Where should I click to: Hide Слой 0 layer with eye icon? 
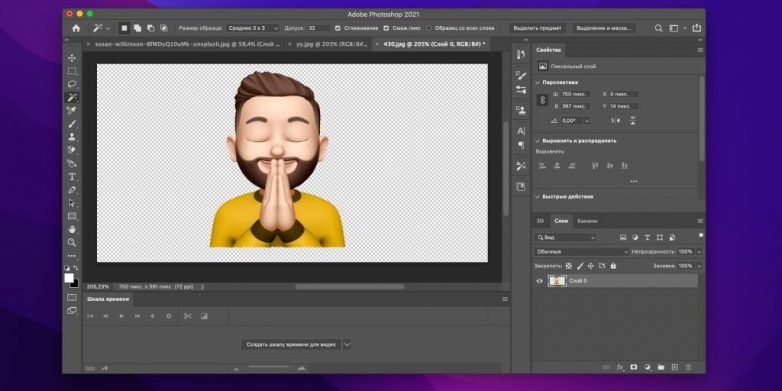point(539,281)
